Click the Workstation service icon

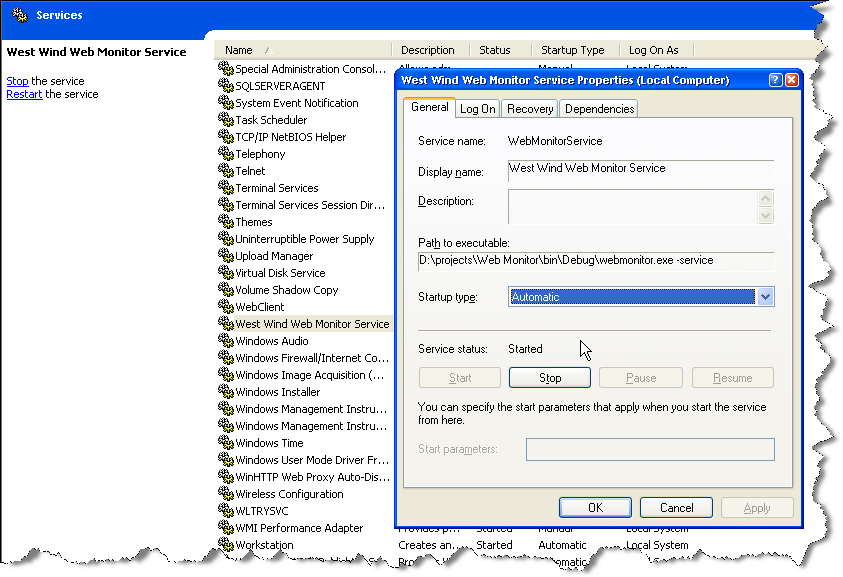(x=225, y=545)
